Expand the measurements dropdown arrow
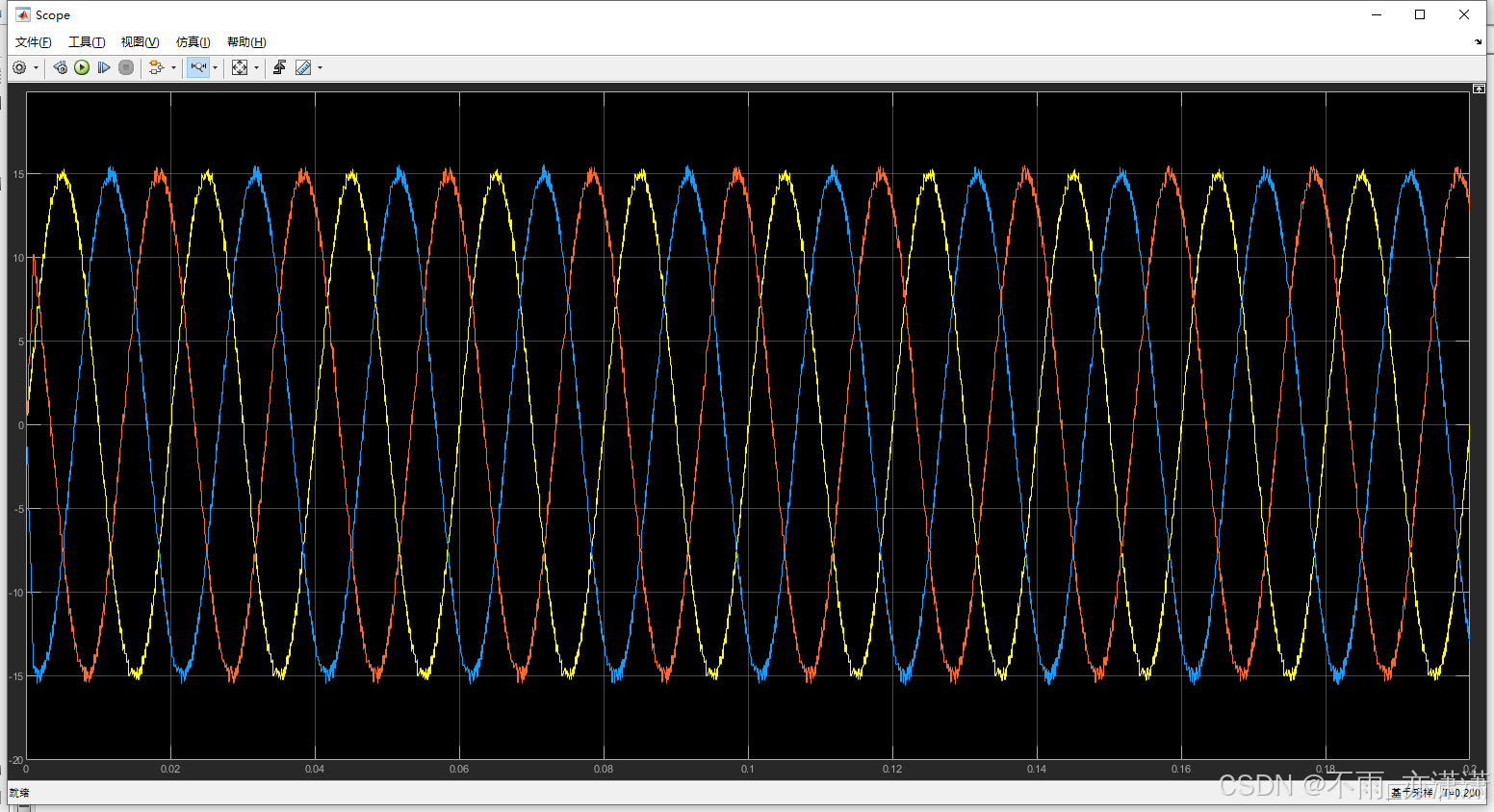 [321, 67]
